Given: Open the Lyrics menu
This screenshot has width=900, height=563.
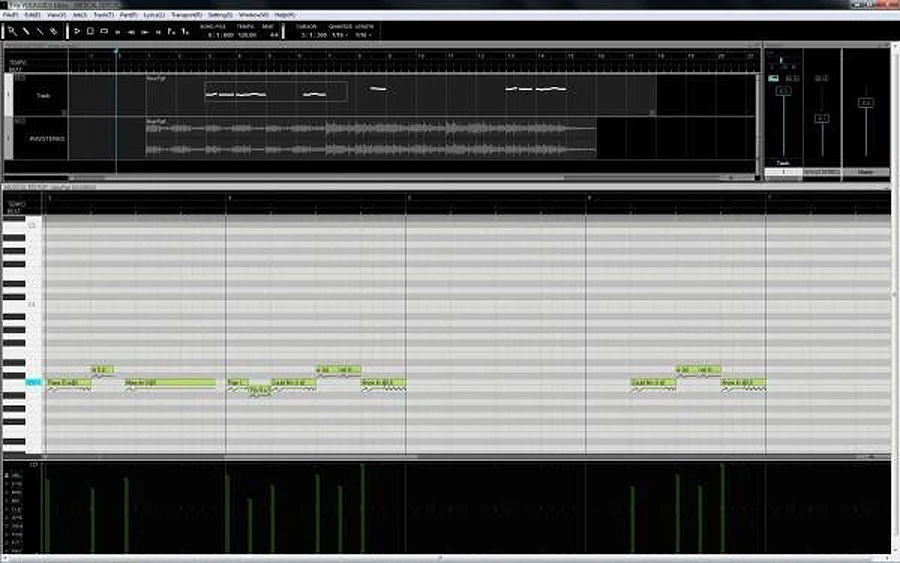Looking at the screenshot, I should 154,15.
